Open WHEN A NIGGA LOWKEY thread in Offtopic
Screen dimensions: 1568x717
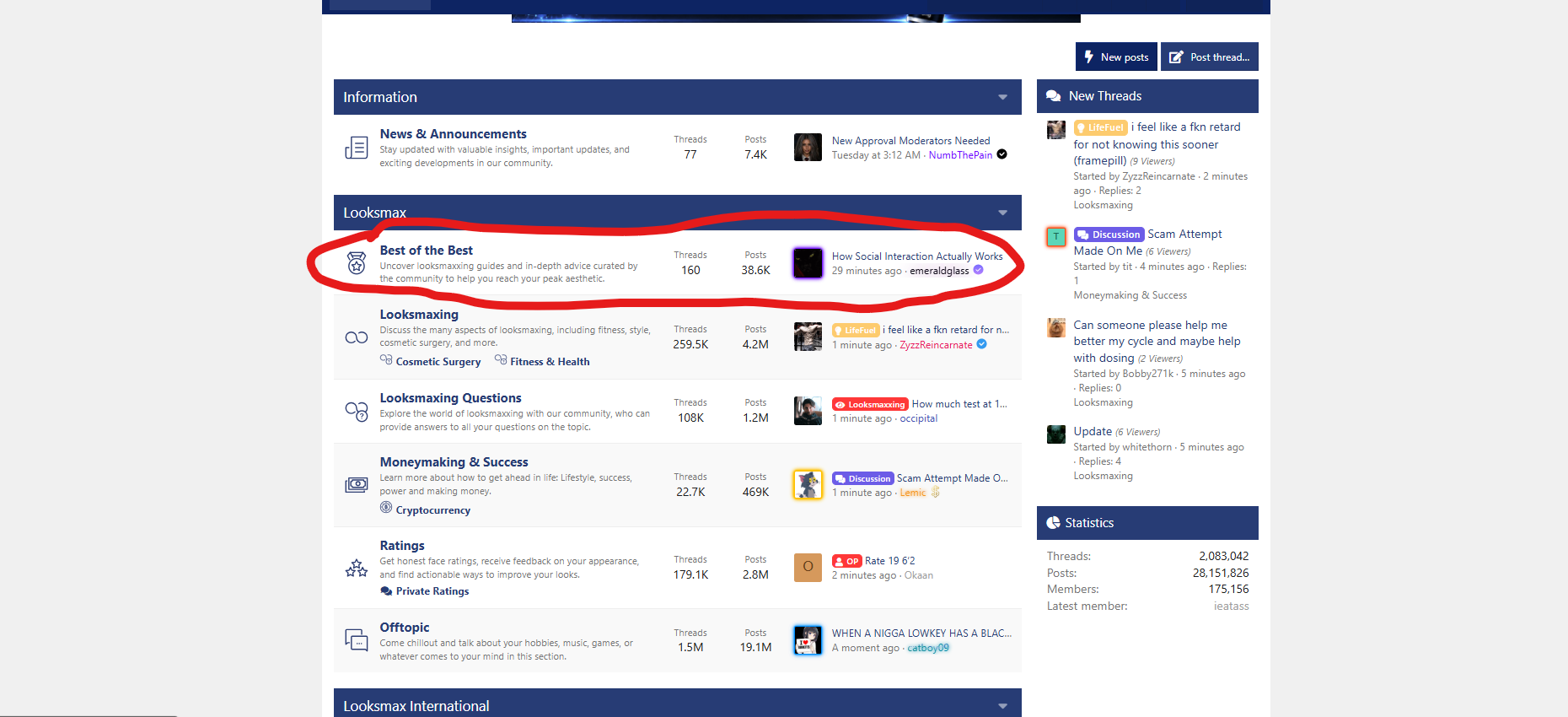pyautogui.click(x=921, y=633)
